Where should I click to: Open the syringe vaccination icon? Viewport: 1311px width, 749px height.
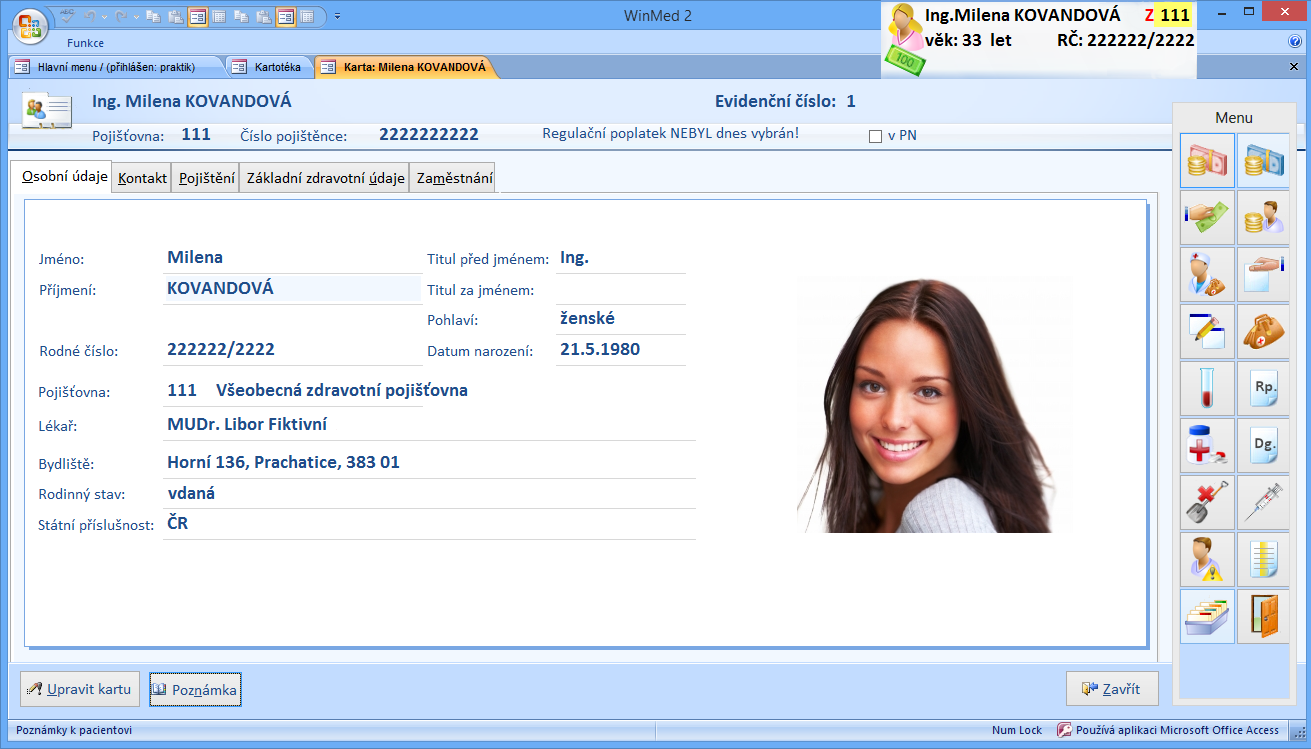coord(1263,502)
